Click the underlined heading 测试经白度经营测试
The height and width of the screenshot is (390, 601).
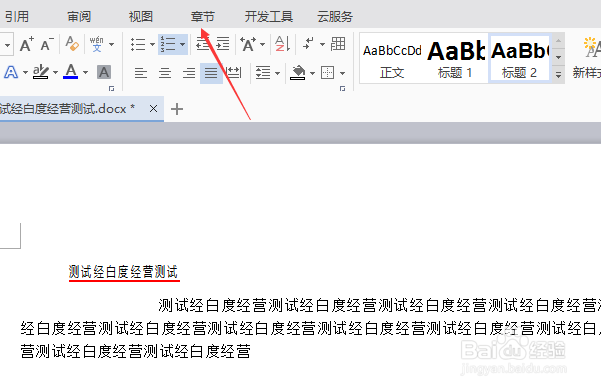[x=123, y=272]
